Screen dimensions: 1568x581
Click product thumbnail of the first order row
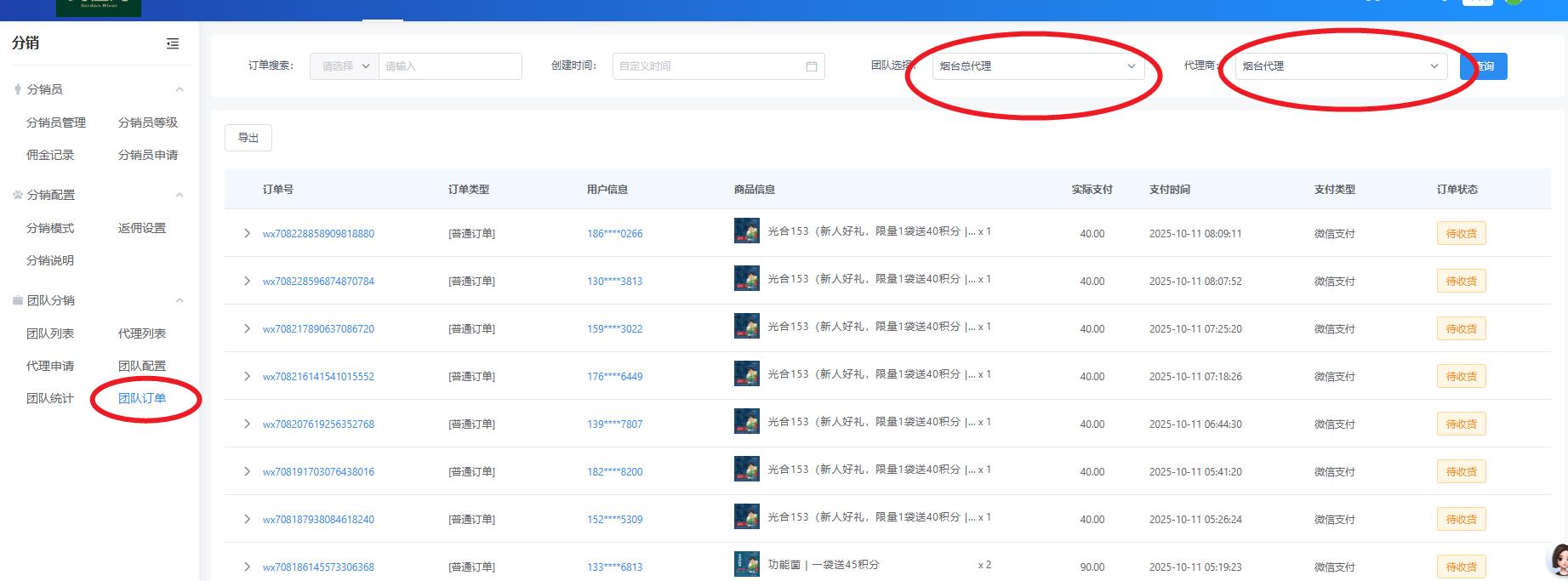pyautogui.click(x=746, y=231)
